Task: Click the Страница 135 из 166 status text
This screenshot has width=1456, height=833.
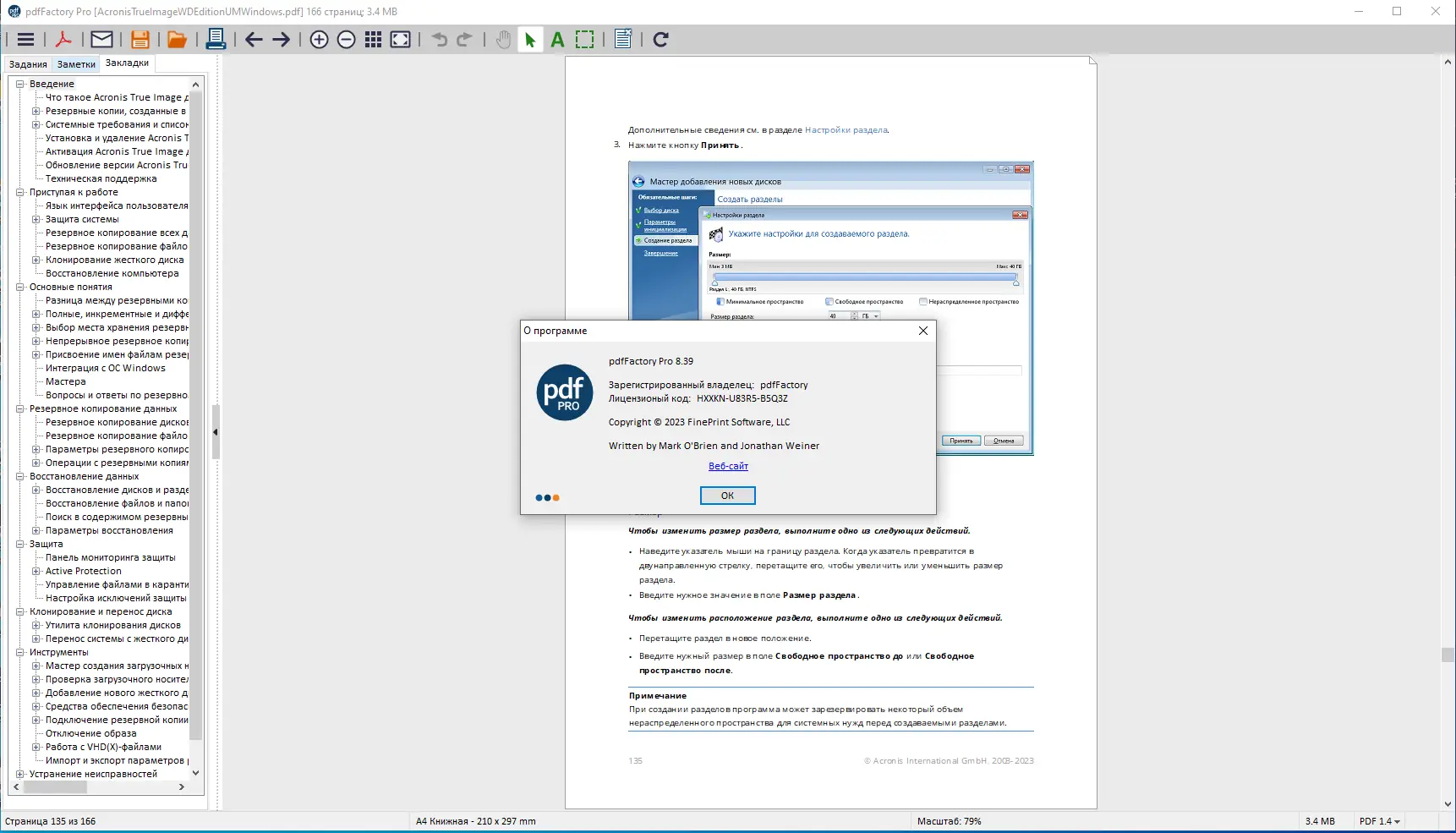Action: [x=50, y=821]
